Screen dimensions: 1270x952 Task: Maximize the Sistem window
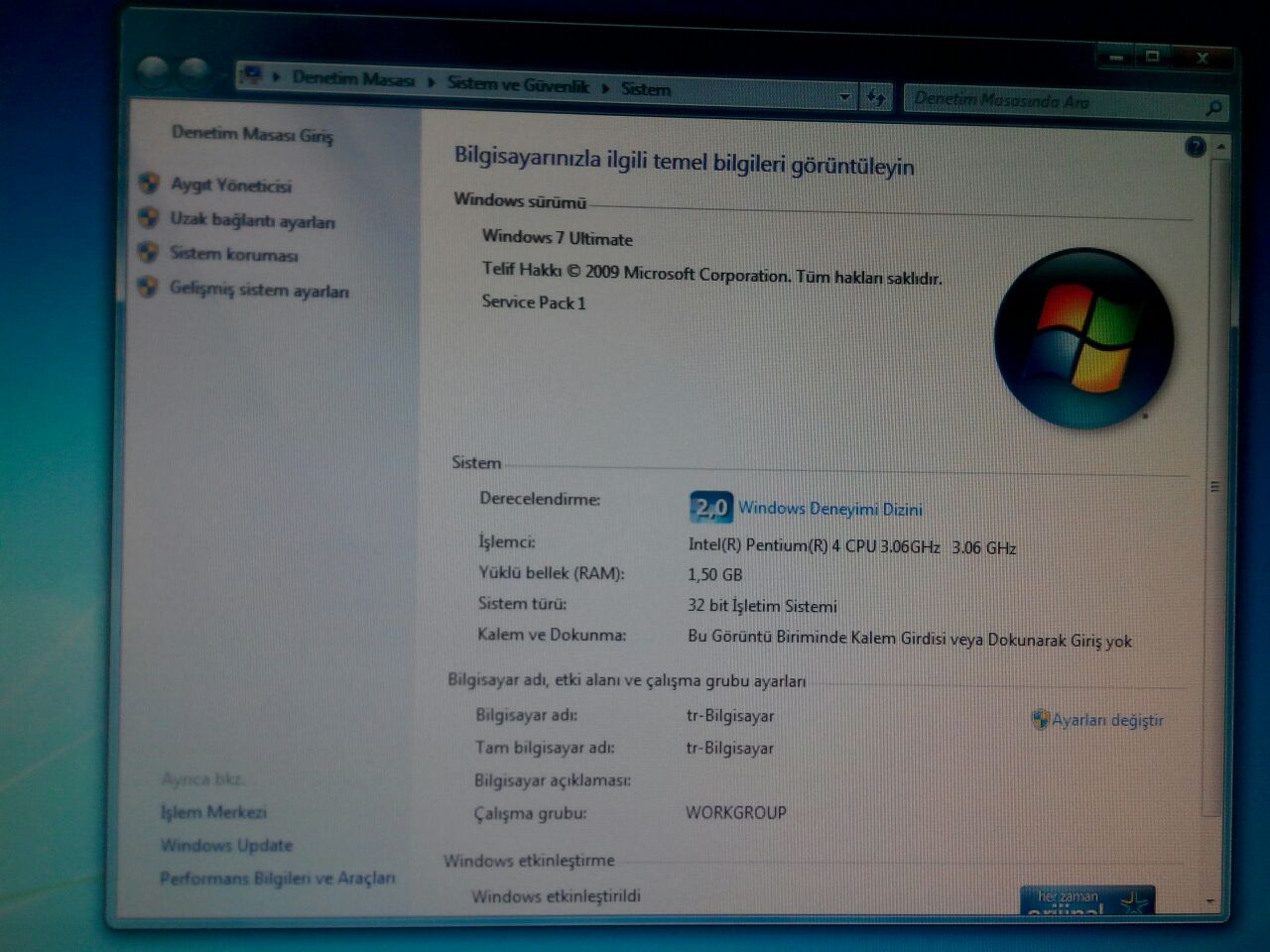[x=1152, y=57]
